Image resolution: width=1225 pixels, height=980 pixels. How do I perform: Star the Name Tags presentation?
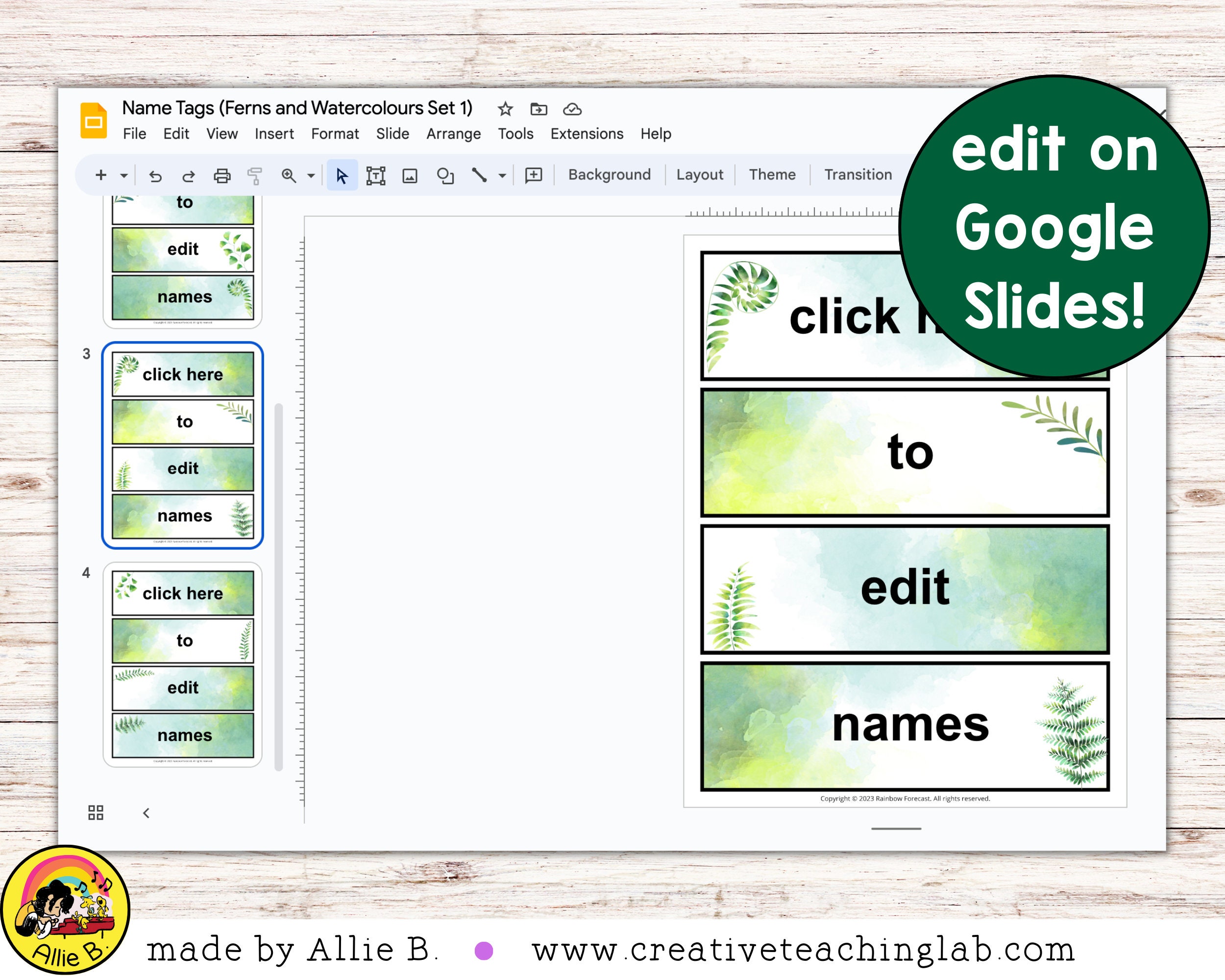pyautogui.click(x=505, y=109)
